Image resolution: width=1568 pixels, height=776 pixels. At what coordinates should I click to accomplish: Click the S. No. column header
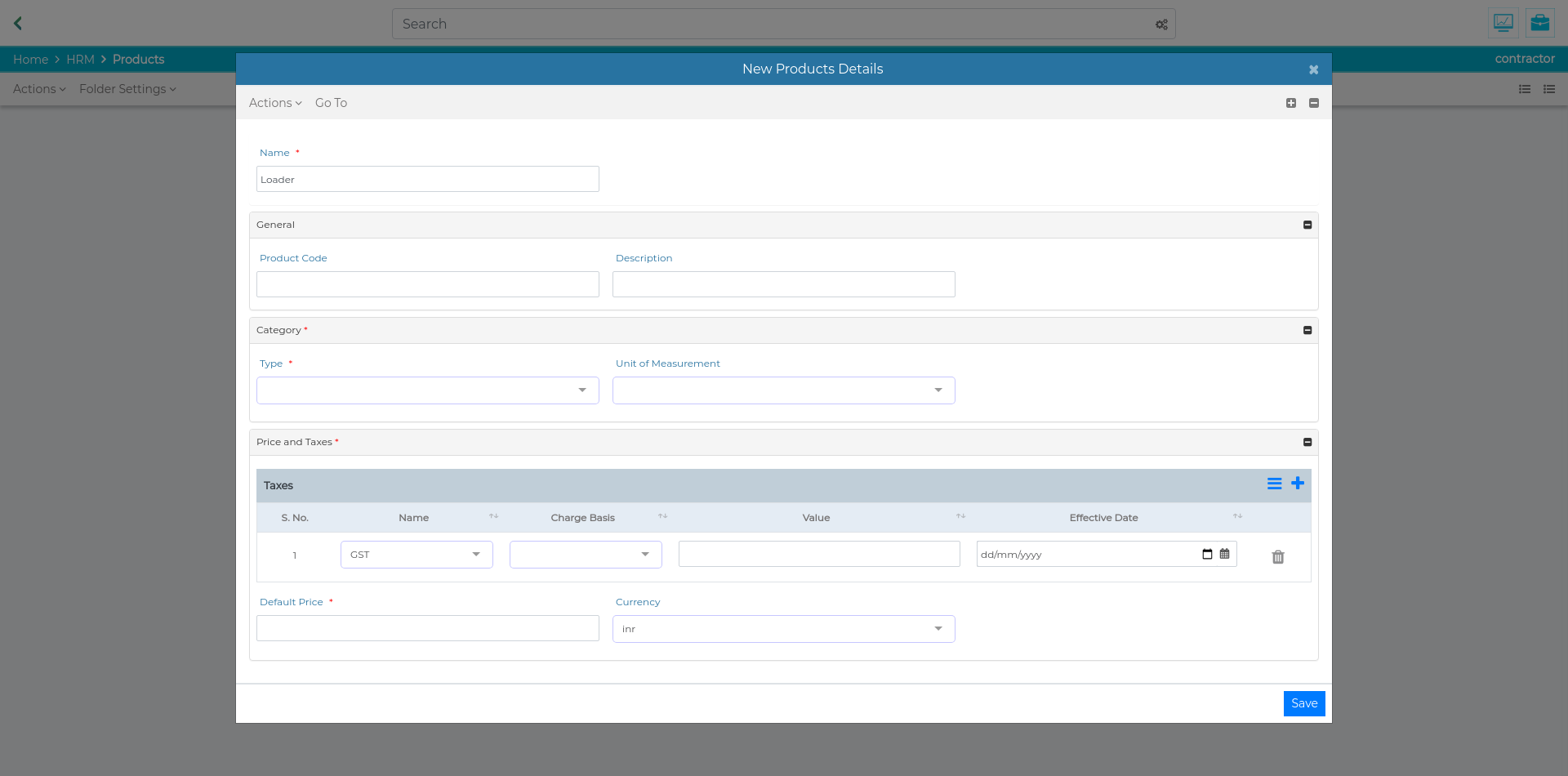295,518
